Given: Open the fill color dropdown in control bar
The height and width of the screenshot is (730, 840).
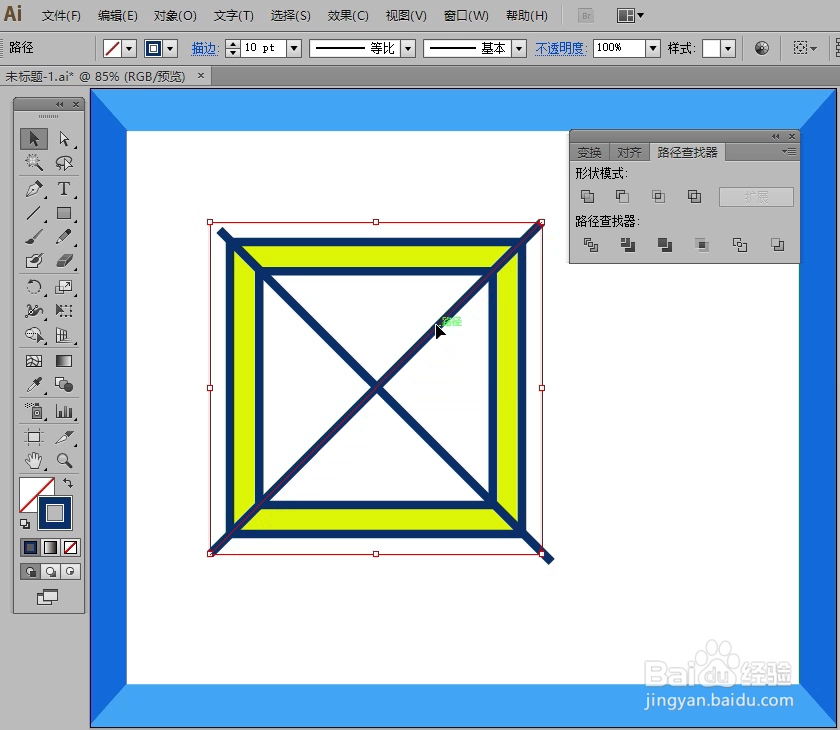Looking at the screenshot, I should [x=130, y=49].
